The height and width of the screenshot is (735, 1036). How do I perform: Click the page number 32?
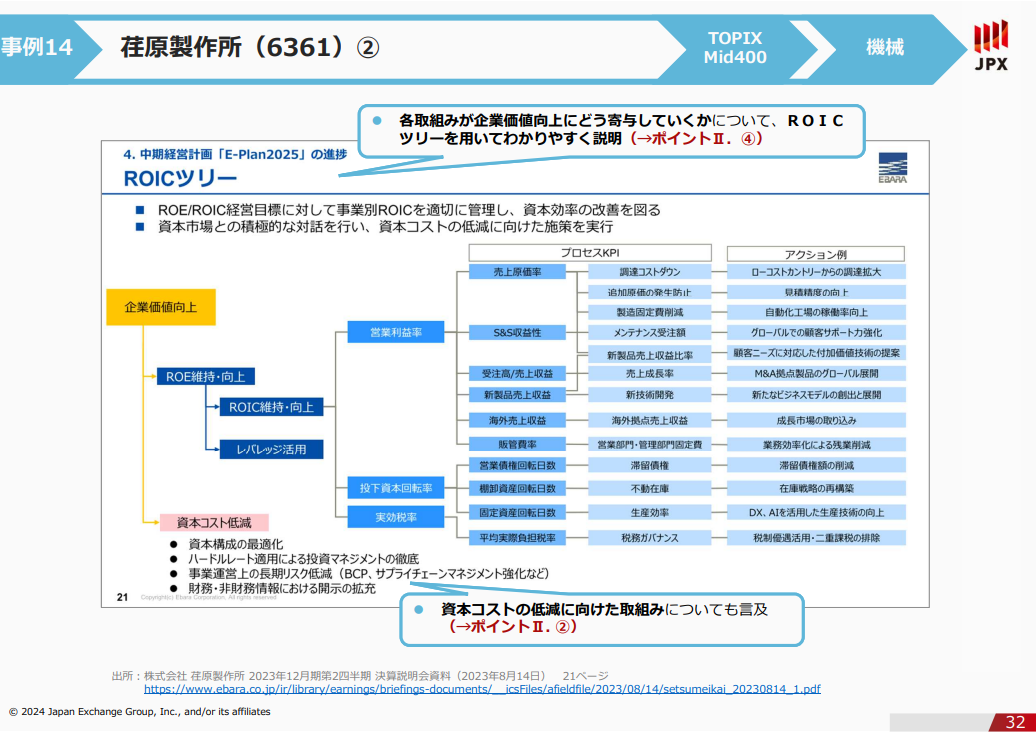pos(1015,722)
